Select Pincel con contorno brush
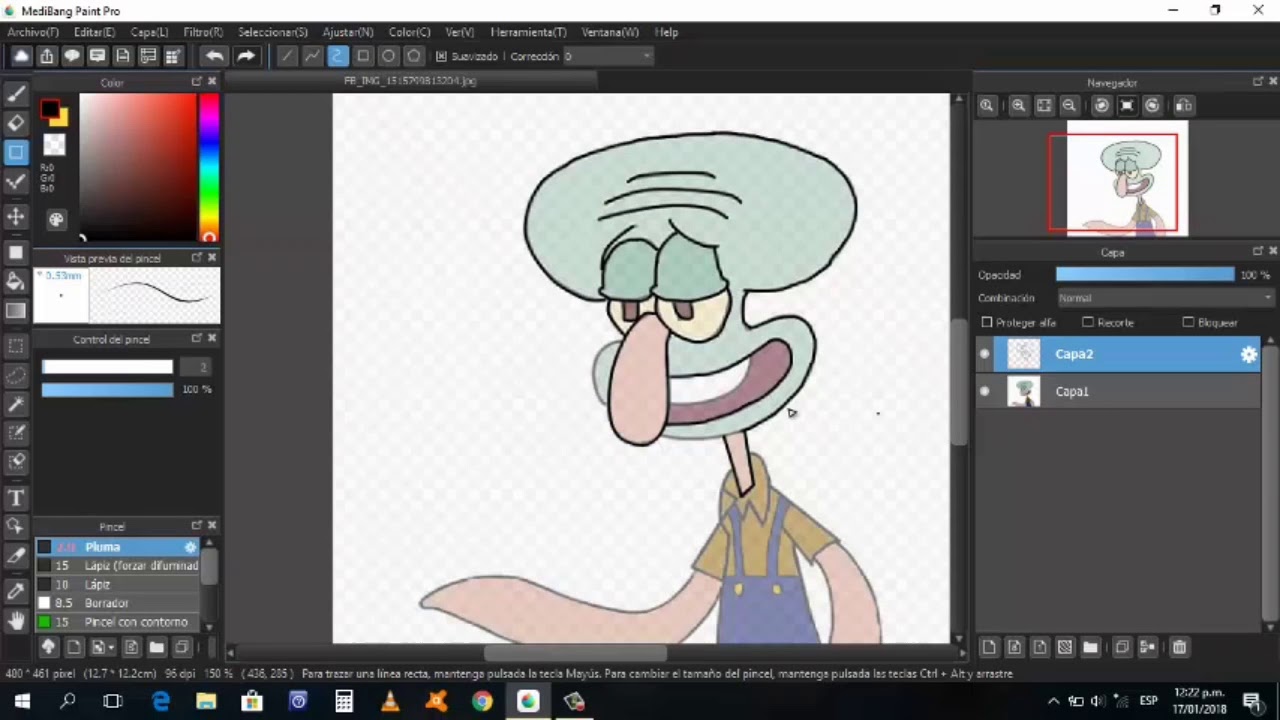 118,622
